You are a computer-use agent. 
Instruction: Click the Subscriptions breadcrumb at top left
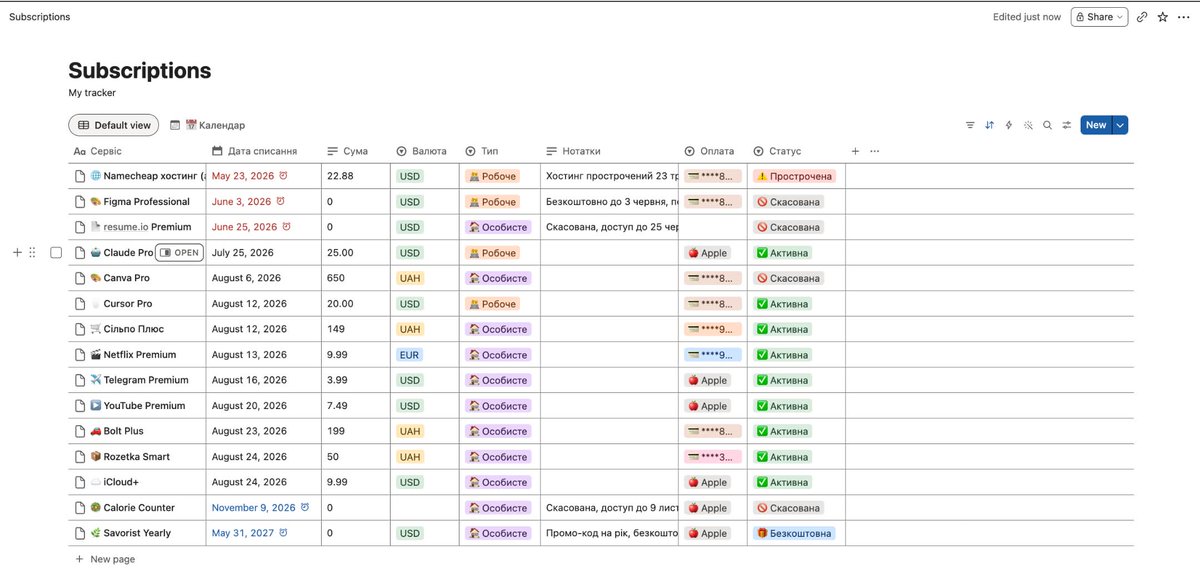pyautogui.click(x=40, y=17)
